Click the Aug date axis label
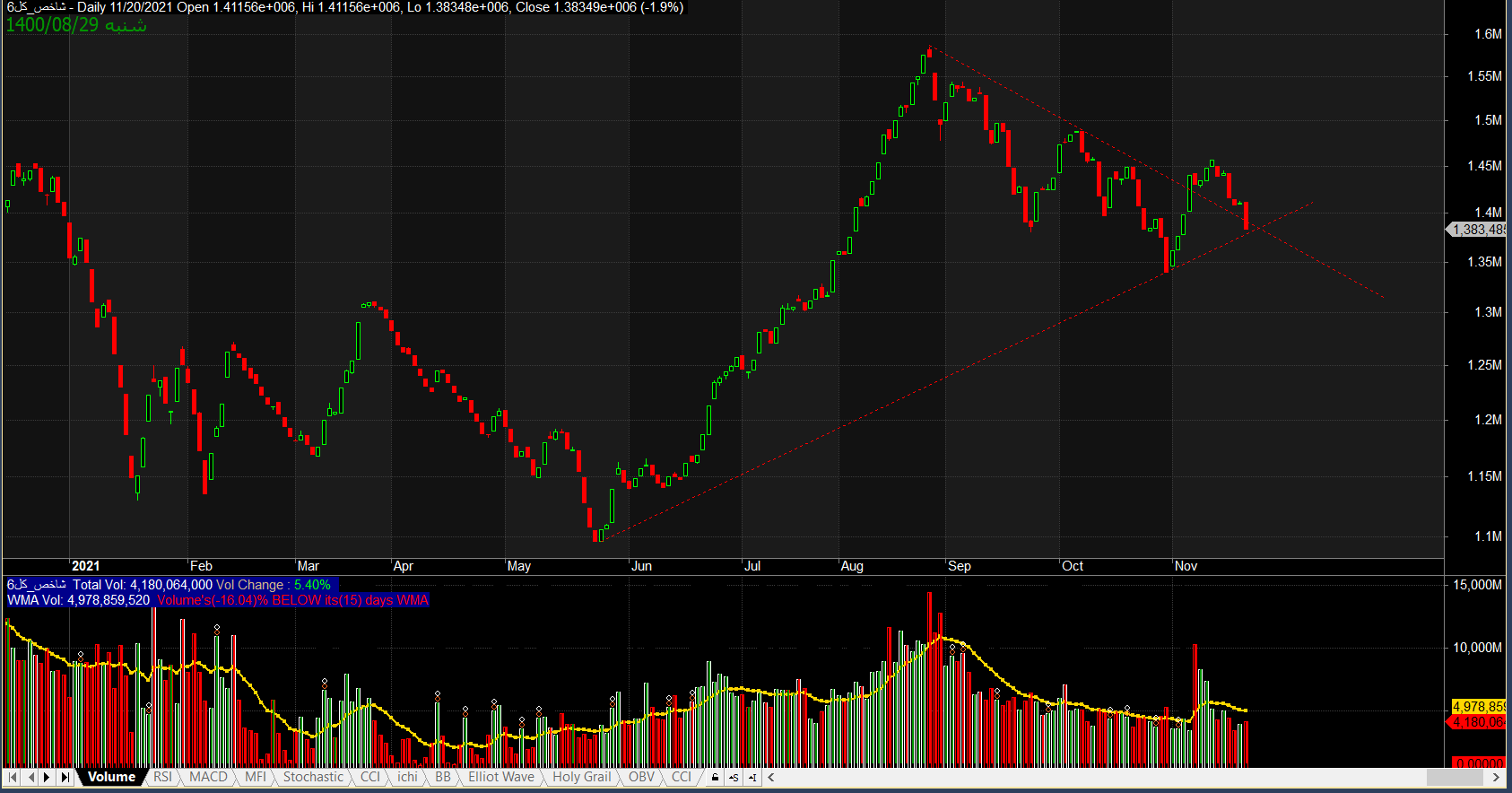Image resolution: width=1512 pixels, height=793 pixels. (853, 566)
